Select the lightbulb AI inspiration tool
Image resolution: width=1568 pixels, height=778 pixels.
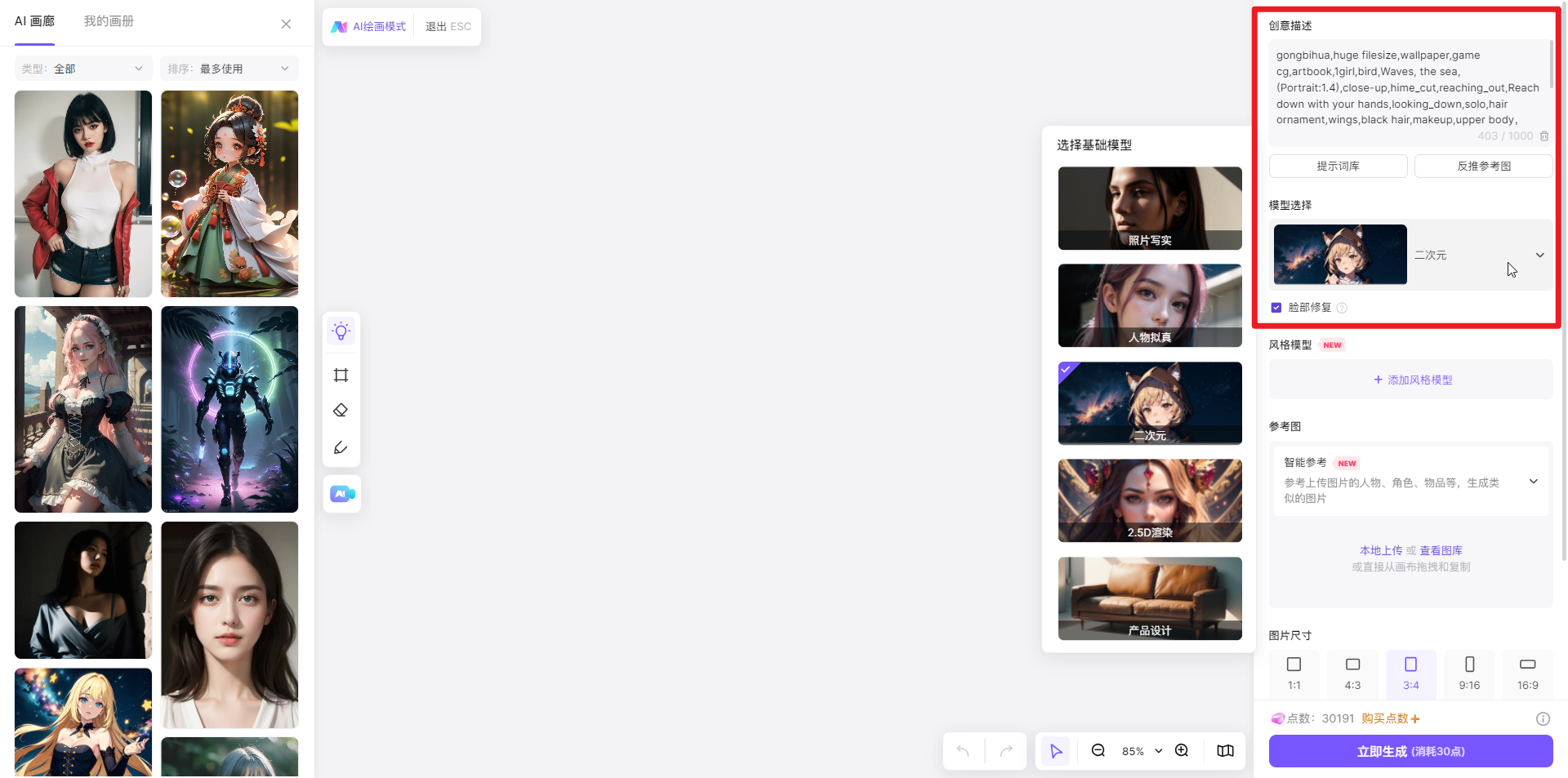tap(341, 331)
